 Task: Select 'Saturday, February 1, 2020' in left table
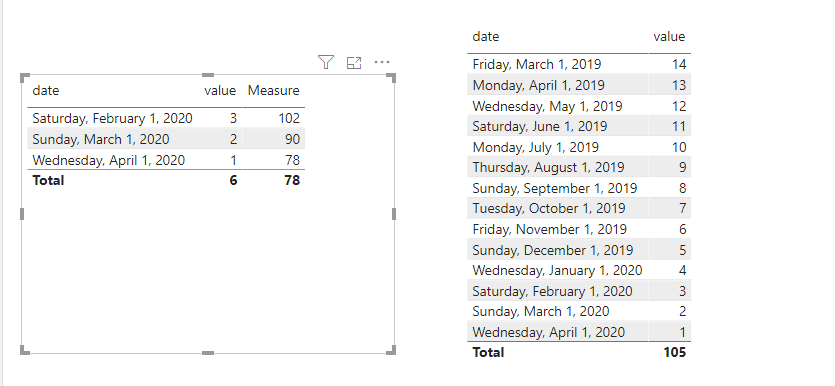112,118
